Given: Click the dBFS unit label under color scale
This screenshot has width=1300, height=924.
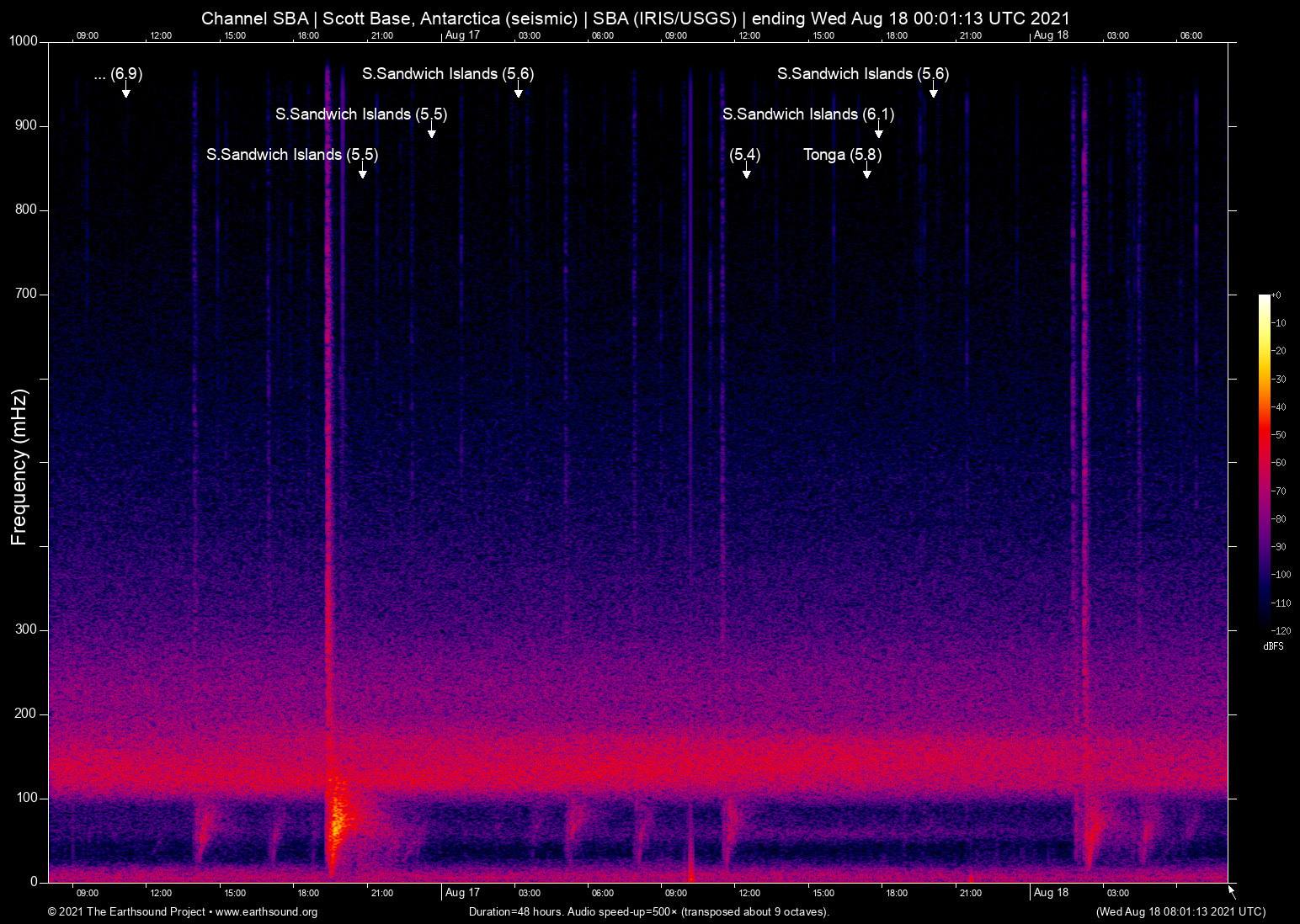Looking at the screenshot, I should (1273, 646).
